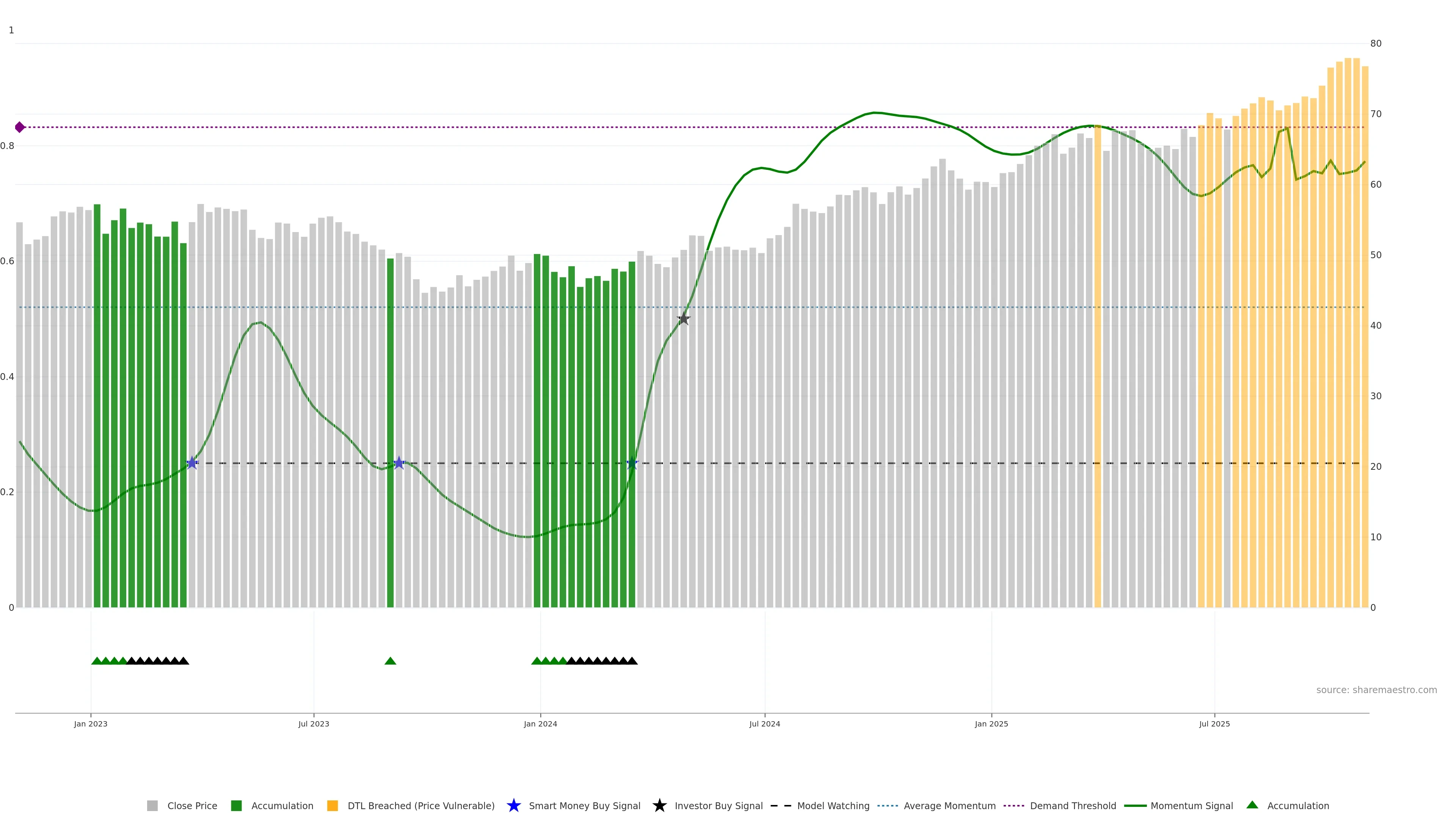This screenshot has width=1456, height=819.
Task: Click the blue star icon in legend
Action: point(513,805)
